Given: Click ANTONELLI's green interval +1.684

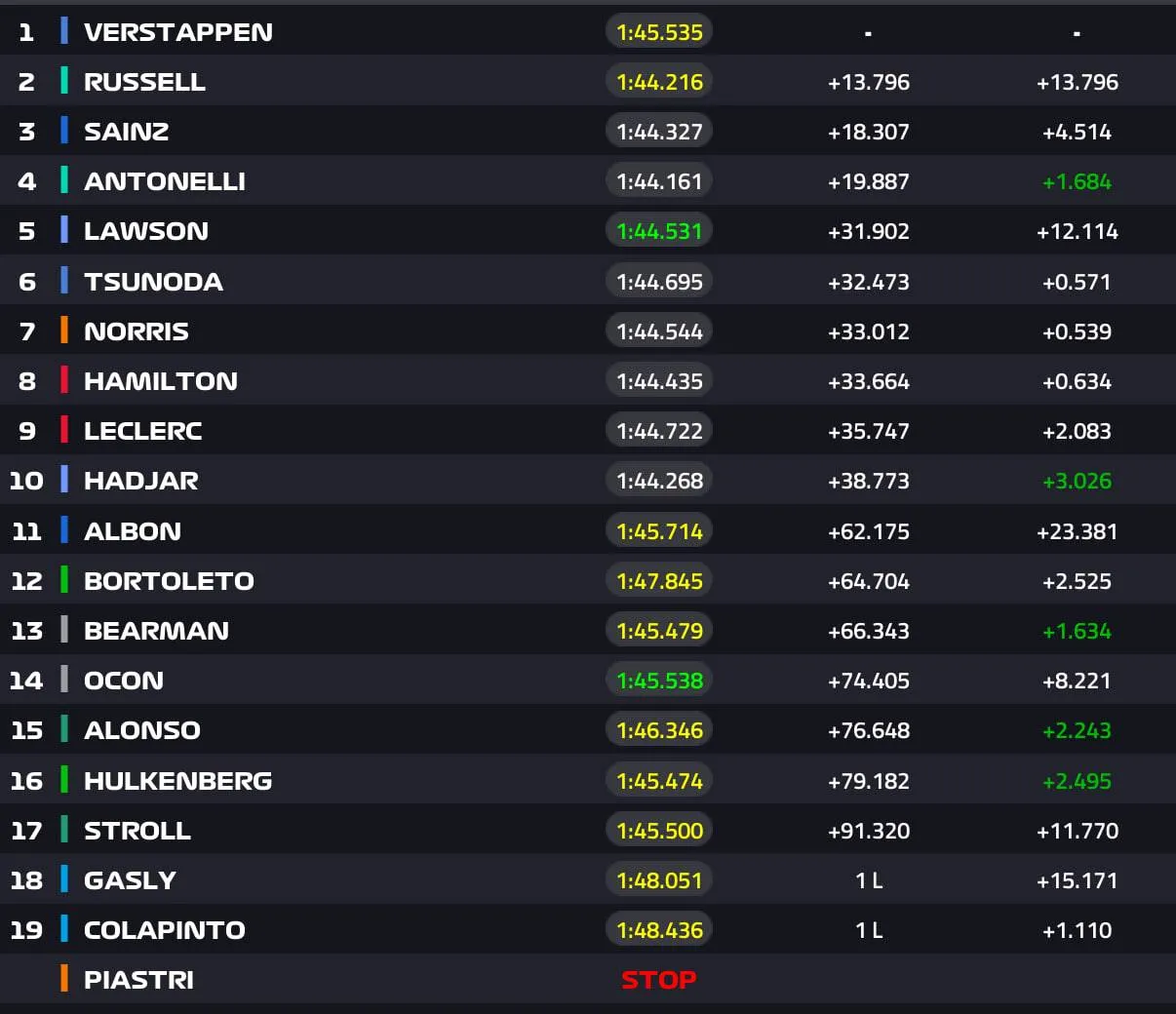Looking at the screenshot, I should point(1077,181).
